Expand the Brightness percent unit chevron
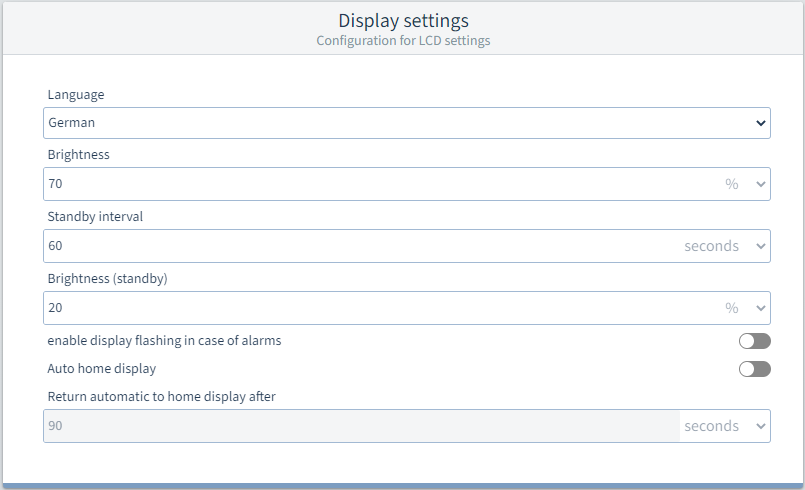Viewport: 805px width, 490px height. (x=761, y=184)
